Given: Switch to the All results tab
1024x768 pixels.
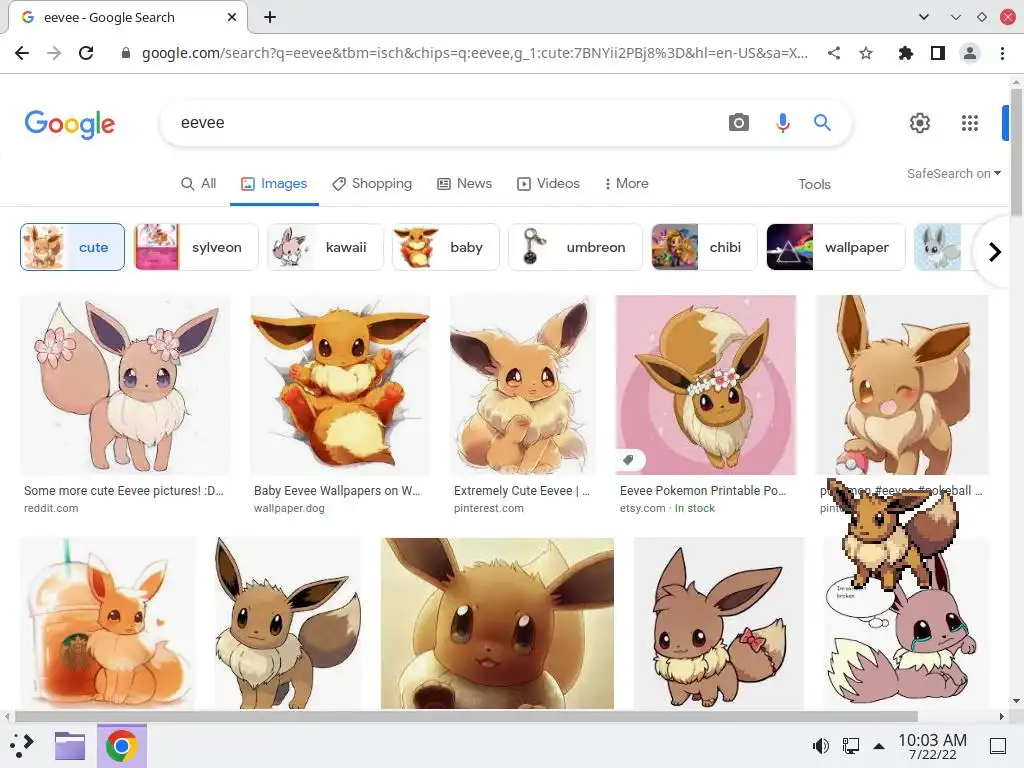Looking at the screenshot, I should 199,184.
